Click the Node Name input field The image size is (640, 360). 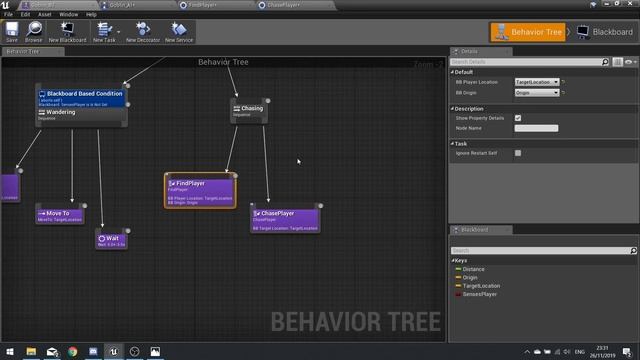(536, 128)
